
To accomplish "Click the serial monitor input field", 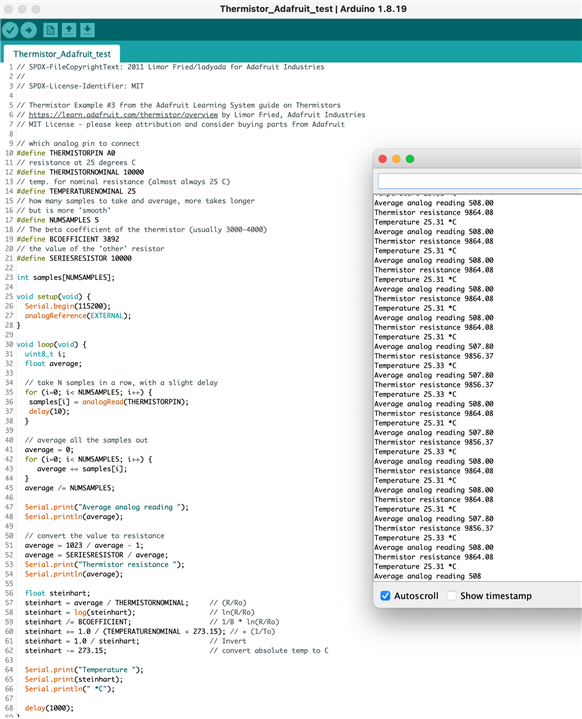I will pos(480,181).
